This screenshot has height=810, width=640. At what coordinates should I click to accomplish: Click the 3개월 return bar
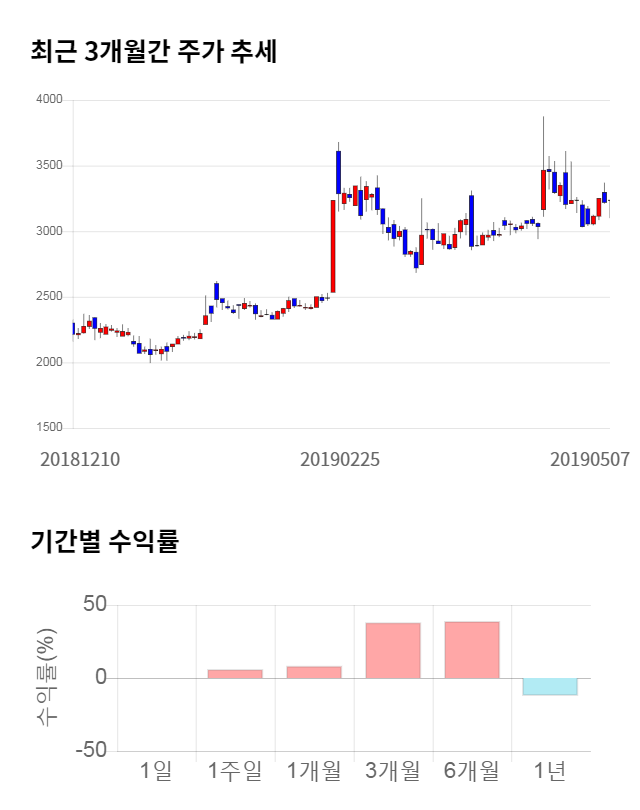click(x=393, y=651)
